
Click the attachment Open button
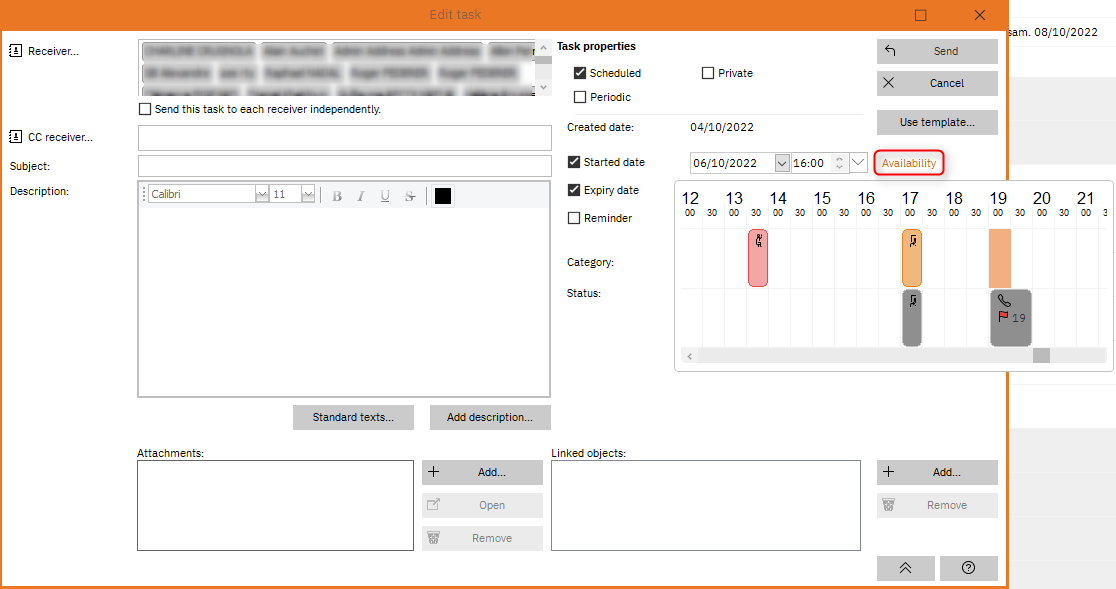[482, 505]
